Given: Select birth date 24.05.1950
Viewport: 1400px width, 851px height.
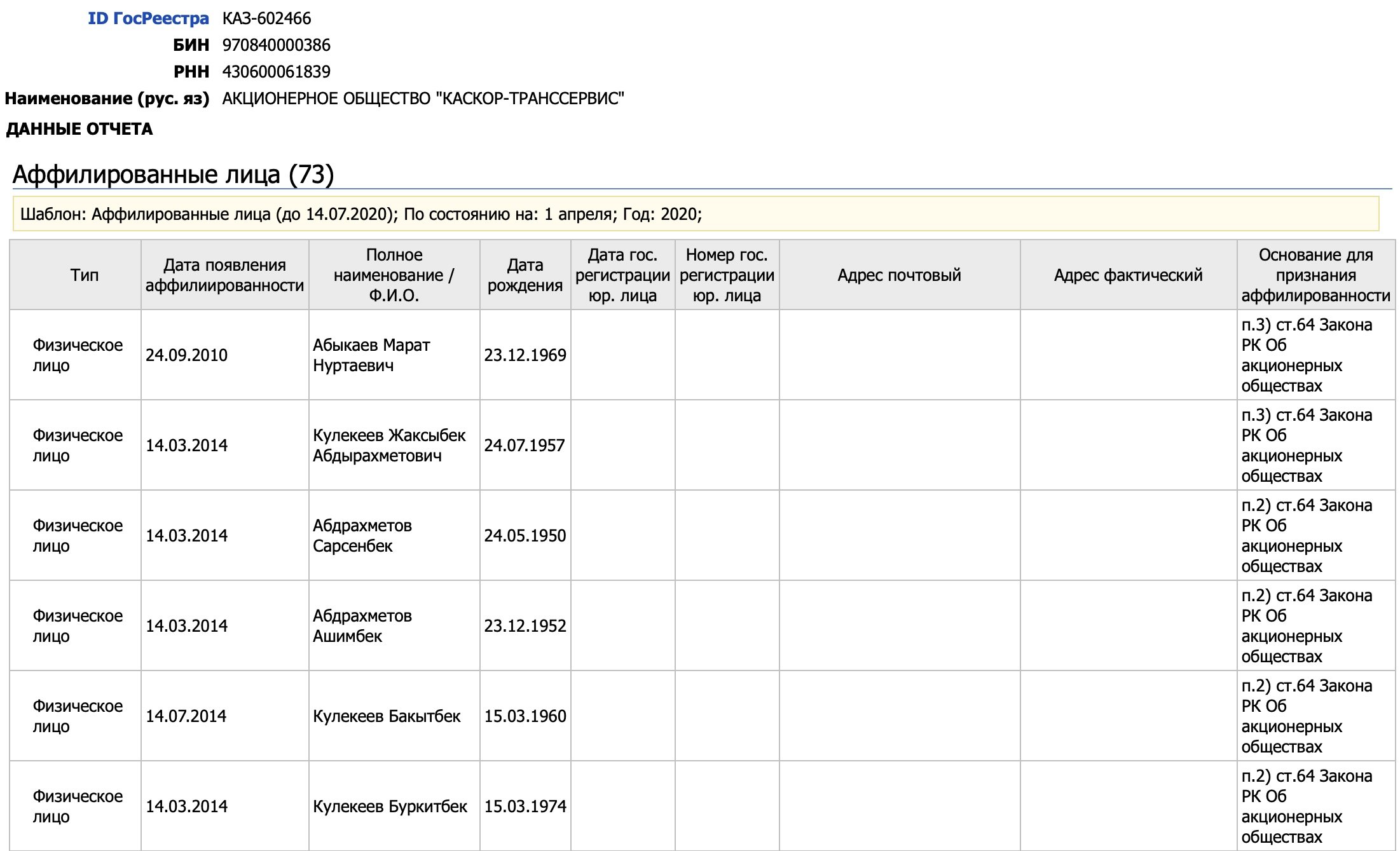Looking at the screenshot, I should [525, 536].
